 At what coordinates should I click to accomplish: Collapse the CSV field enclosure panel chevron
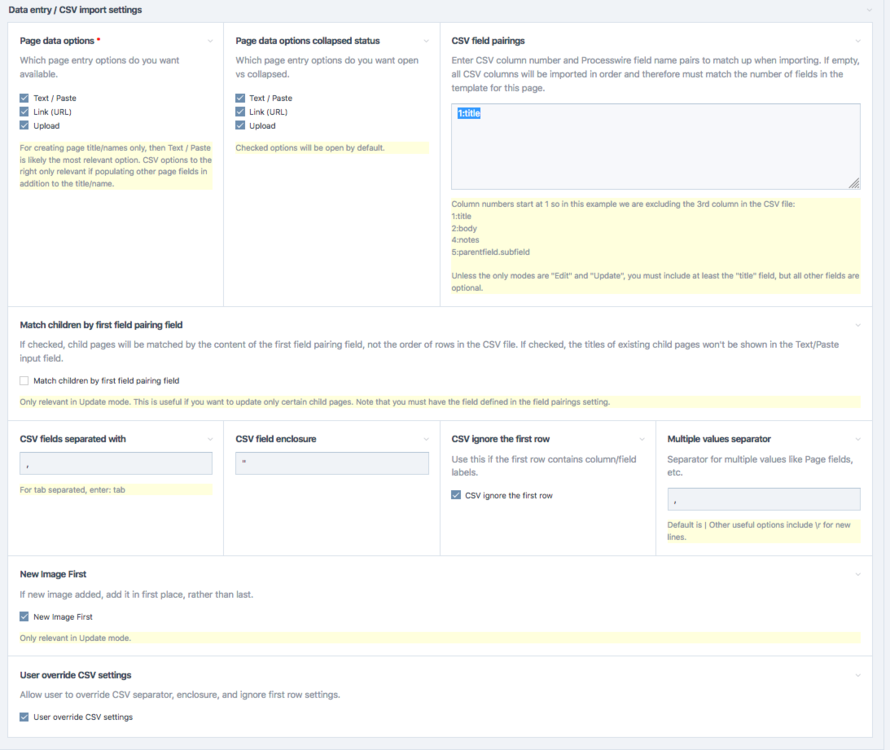(426, 439)
